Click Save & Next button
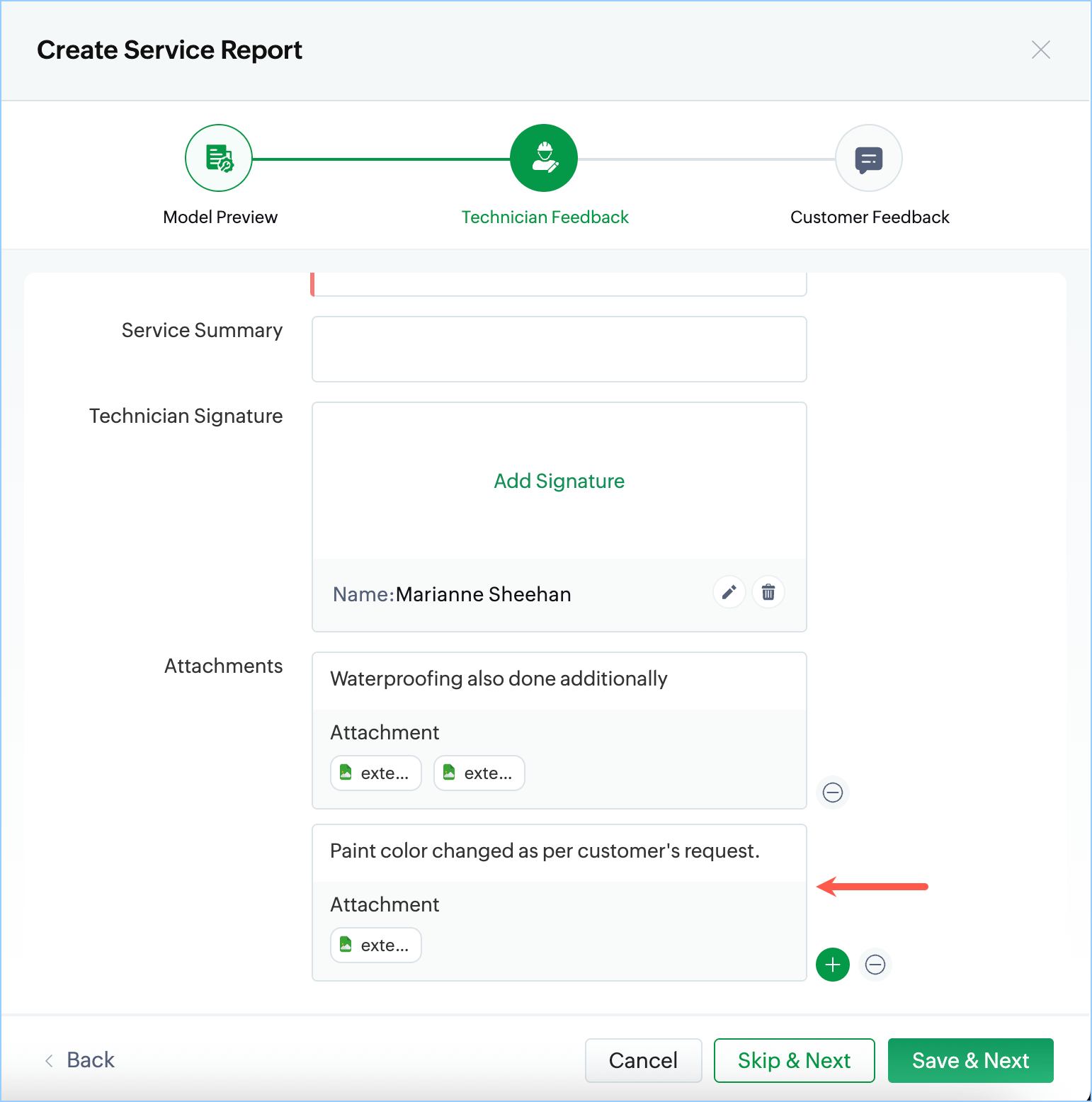Image resolution: width=1092 pixels, height=1102 pixels. [970, 1060]
